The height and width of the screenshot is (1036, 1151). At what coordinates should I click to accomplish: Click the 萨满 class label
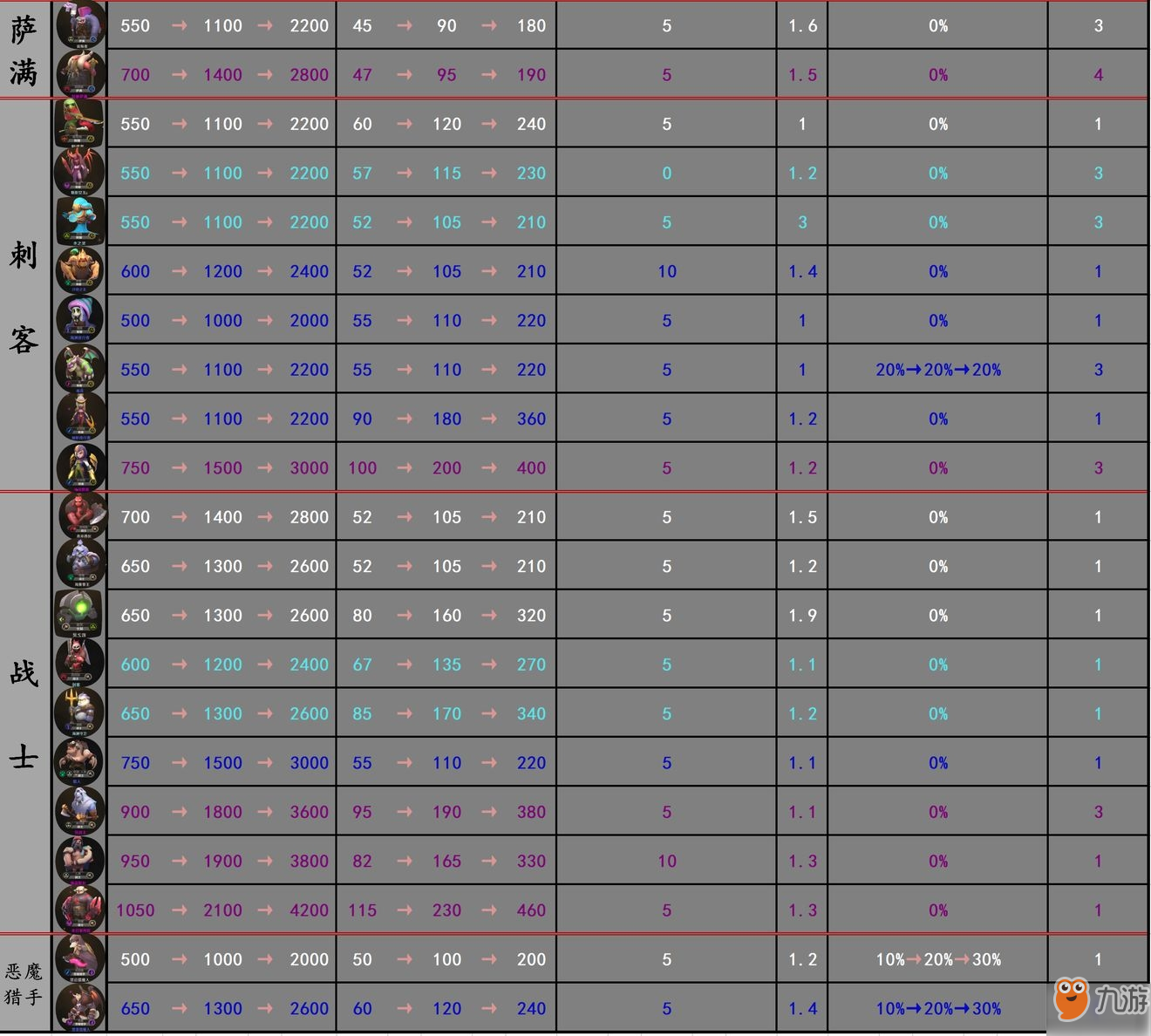point(24,51)
